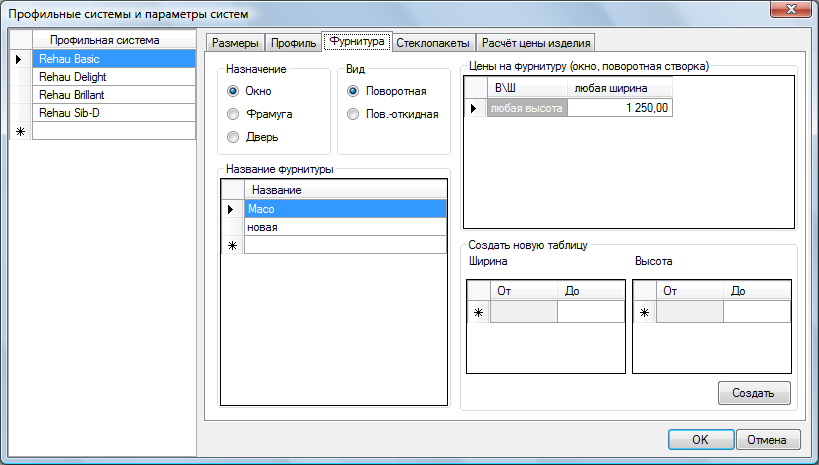Confirm with the OK button
819x465 pixels.
click(x=700, y=439)
